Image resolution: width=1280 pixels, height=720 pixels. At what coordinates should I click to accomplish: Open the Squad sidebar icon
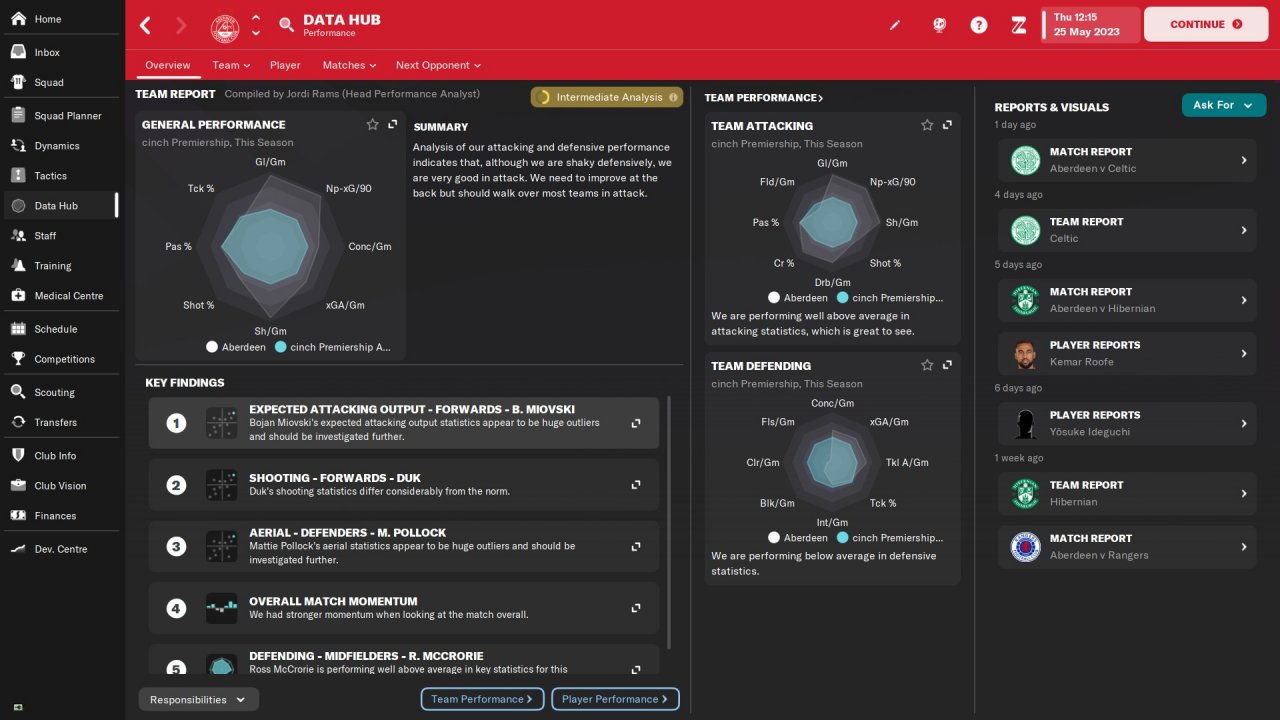coord(18,82)
